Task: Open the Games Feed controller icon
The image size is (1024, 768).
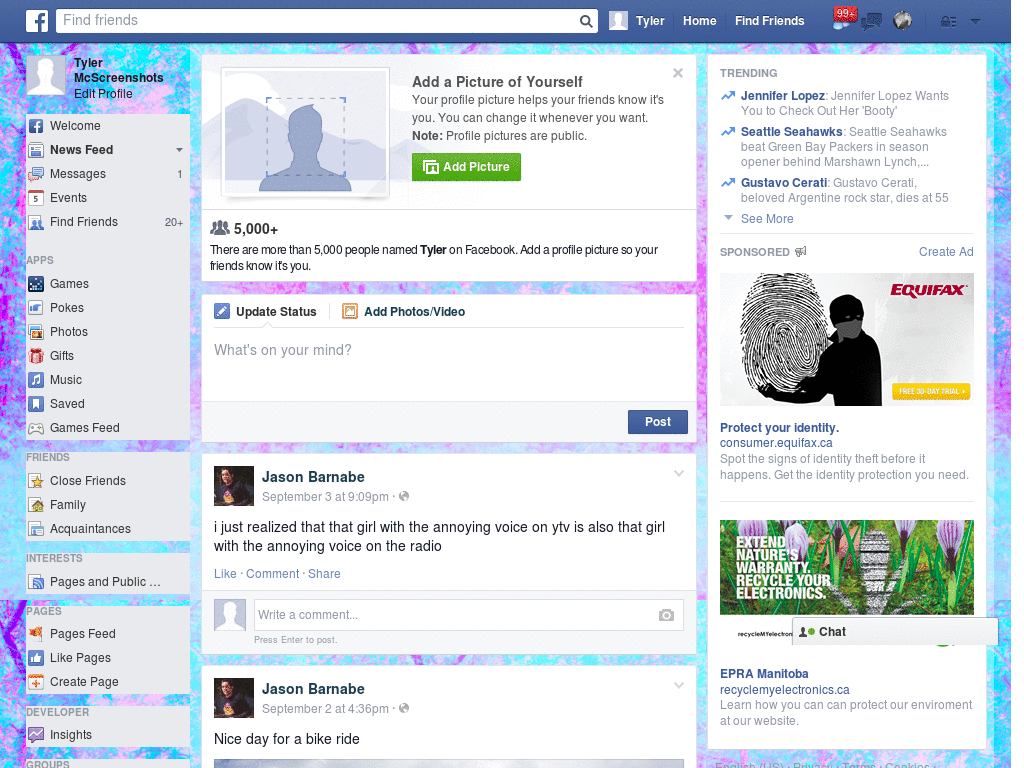Action: [37, 428]
